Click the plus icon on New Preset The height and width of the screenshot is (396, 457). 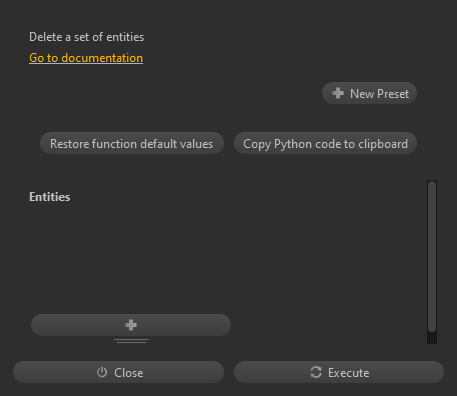338,93
